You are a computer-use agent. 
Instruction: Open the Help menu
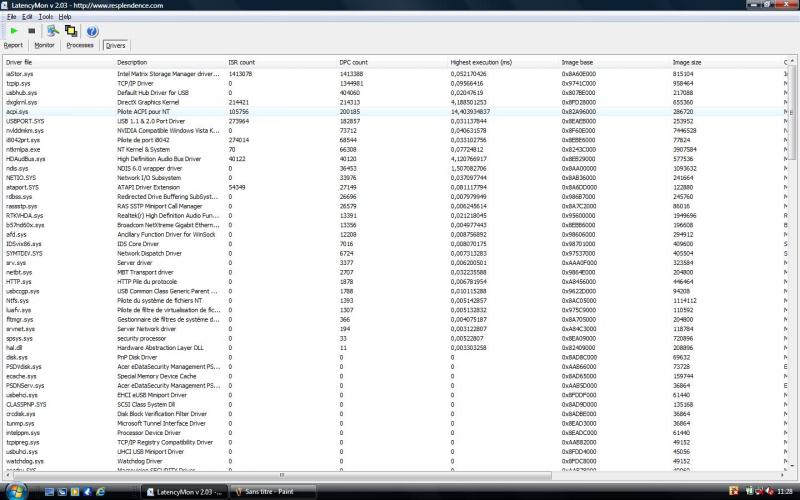pos(65,17)
